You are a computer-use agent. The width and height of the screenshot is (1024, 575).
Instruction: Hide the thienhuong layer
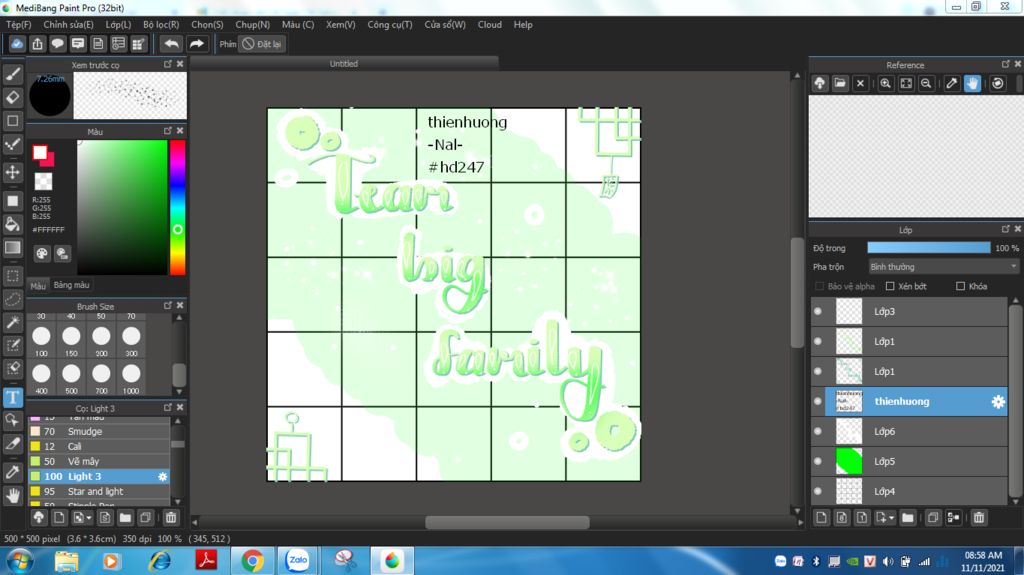tap(818, 402)
